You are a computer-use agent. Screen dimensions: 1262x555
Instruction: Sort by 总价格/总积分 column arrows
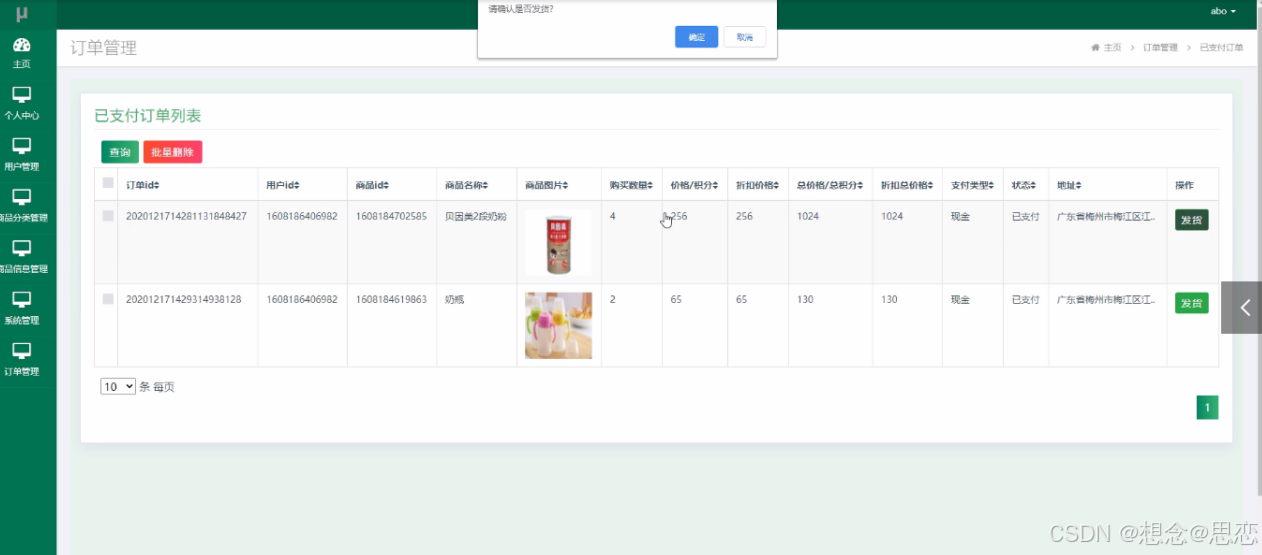[x=860, y=186]
